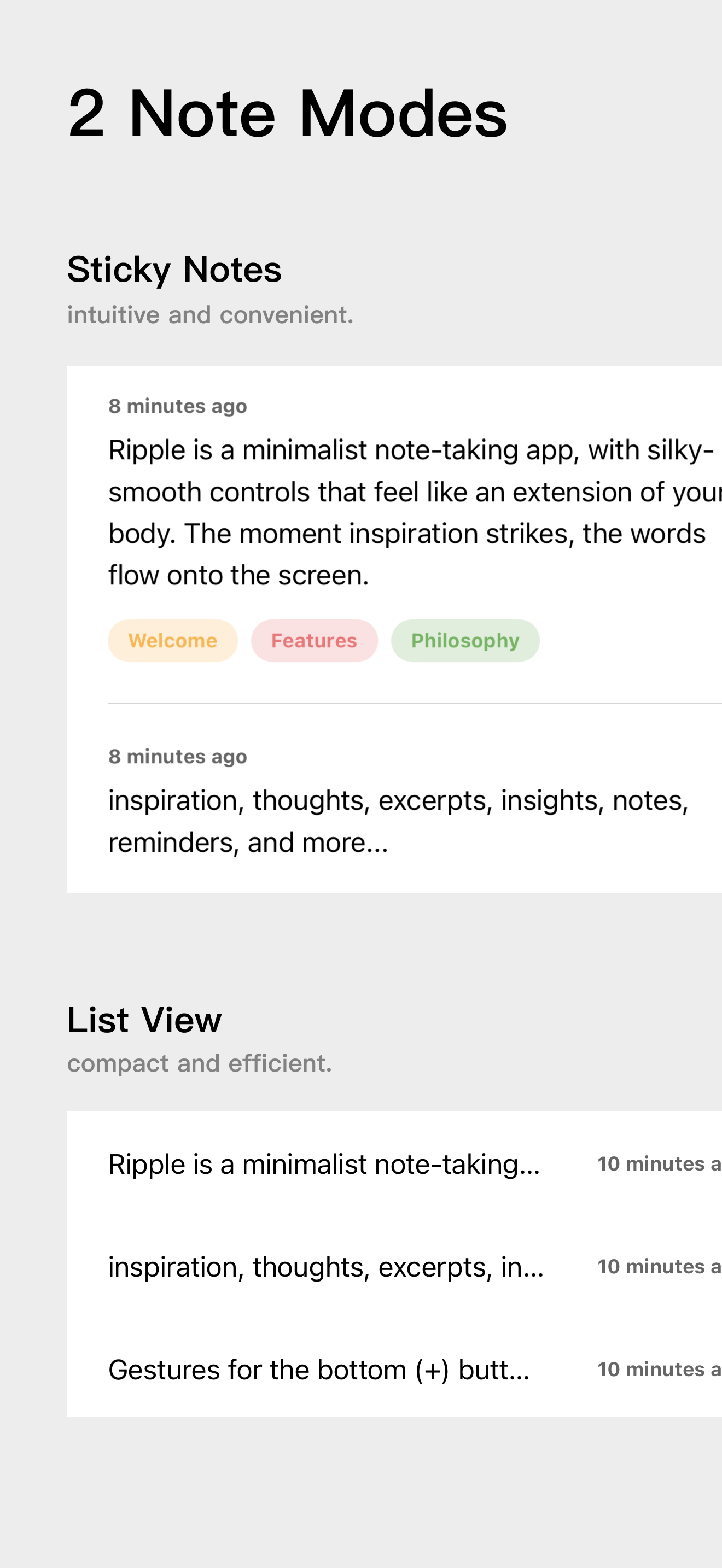Click '8 minutes ago' on second sticky note

click(178, 757)
